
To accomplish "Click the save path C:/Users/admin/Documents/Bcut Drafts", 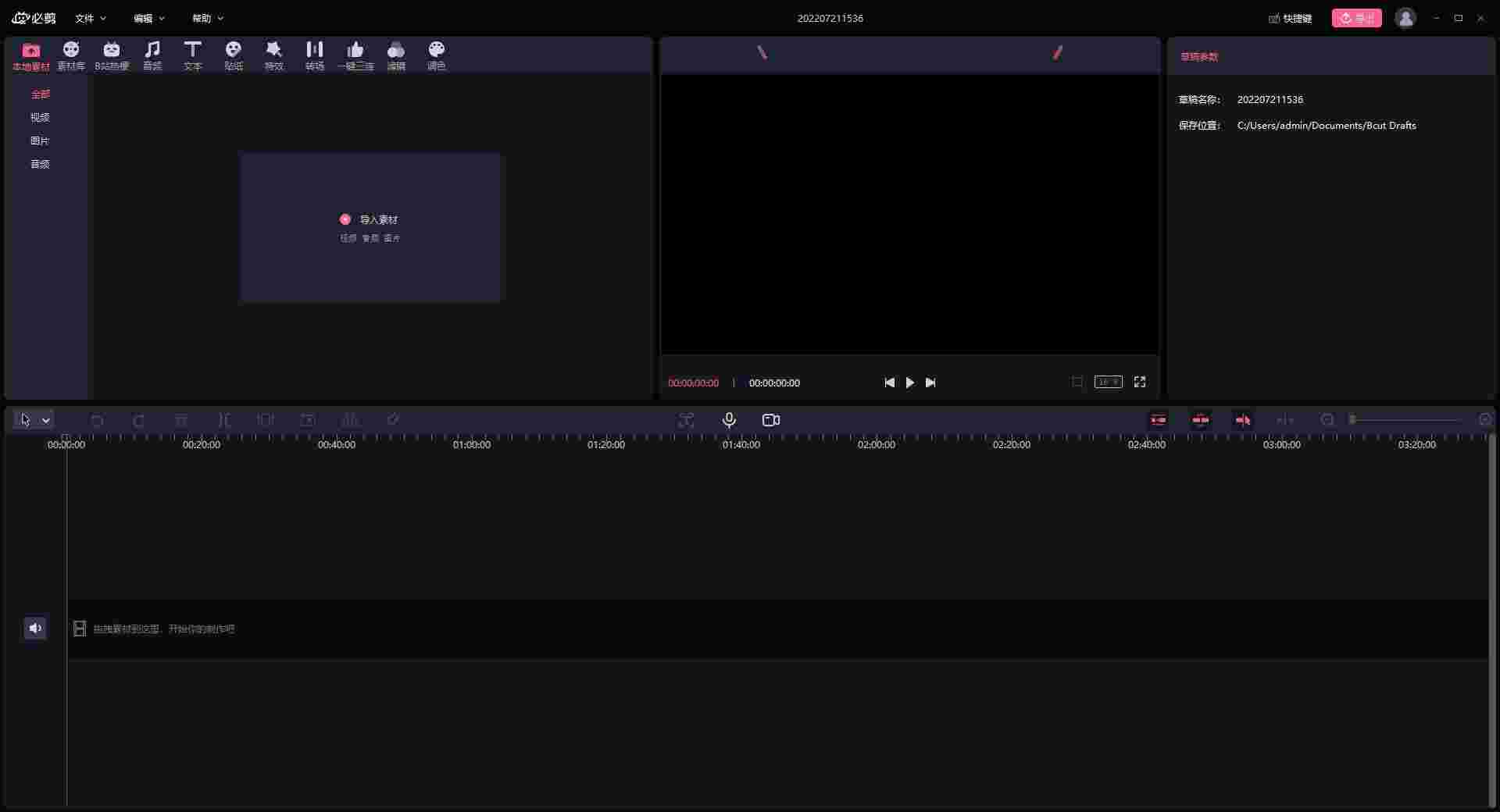I will pyautogui.click(x=1327, y=126).
